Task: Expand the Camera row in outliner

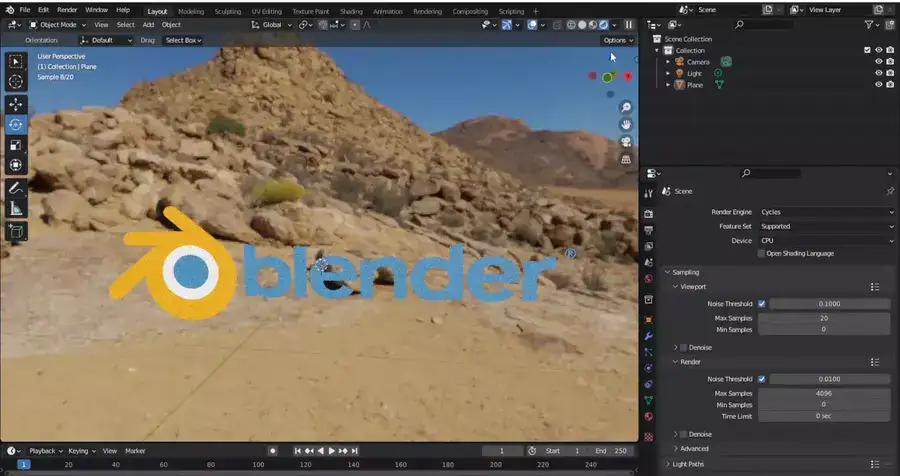Action: (x=668, y=62)
